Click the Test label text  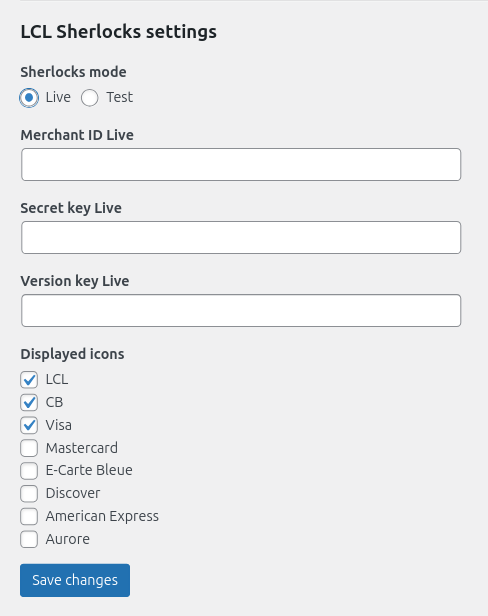coord(120,97)
